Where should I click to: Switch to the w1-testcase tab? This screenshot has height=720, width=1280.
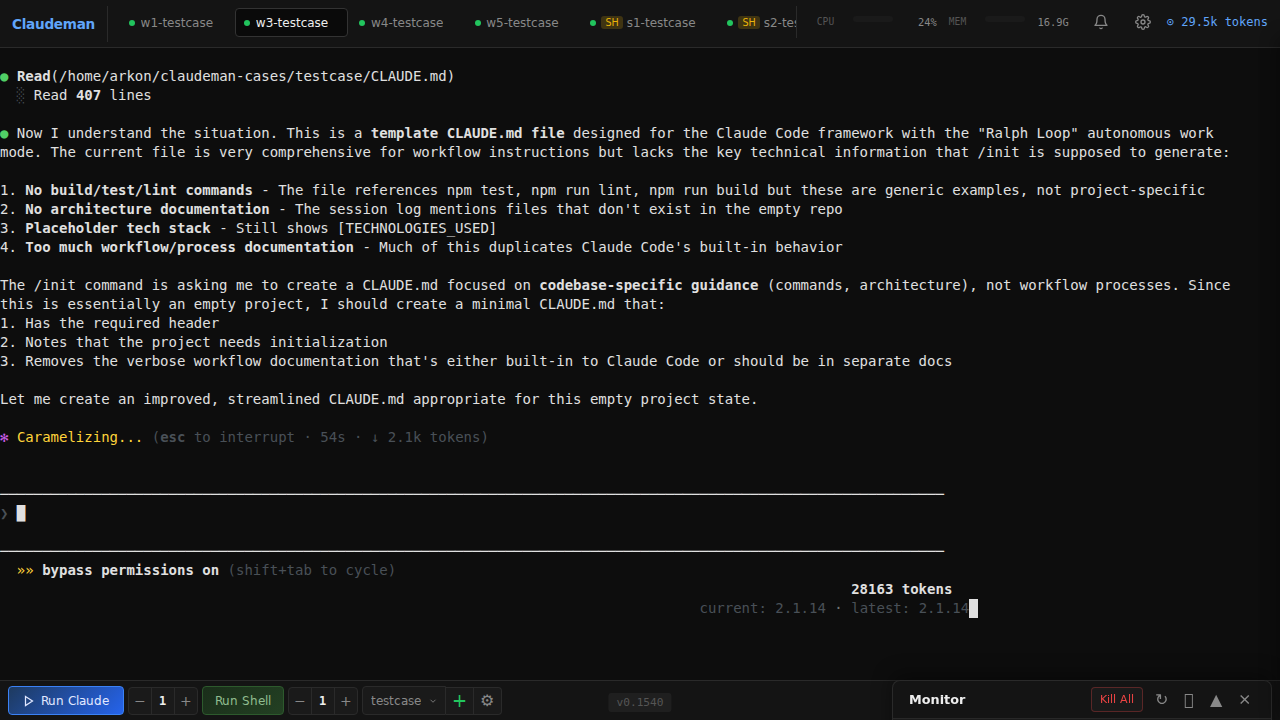pyautogui.click(x=171, y=22)
